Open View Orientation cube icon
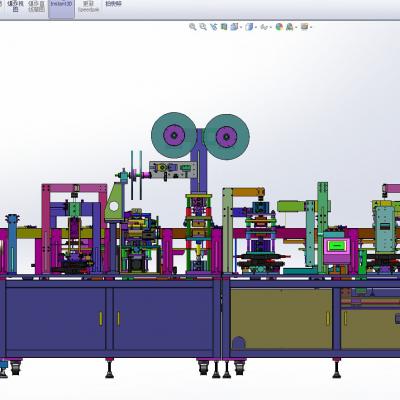 pyautogui.click(x=234, y=27)
